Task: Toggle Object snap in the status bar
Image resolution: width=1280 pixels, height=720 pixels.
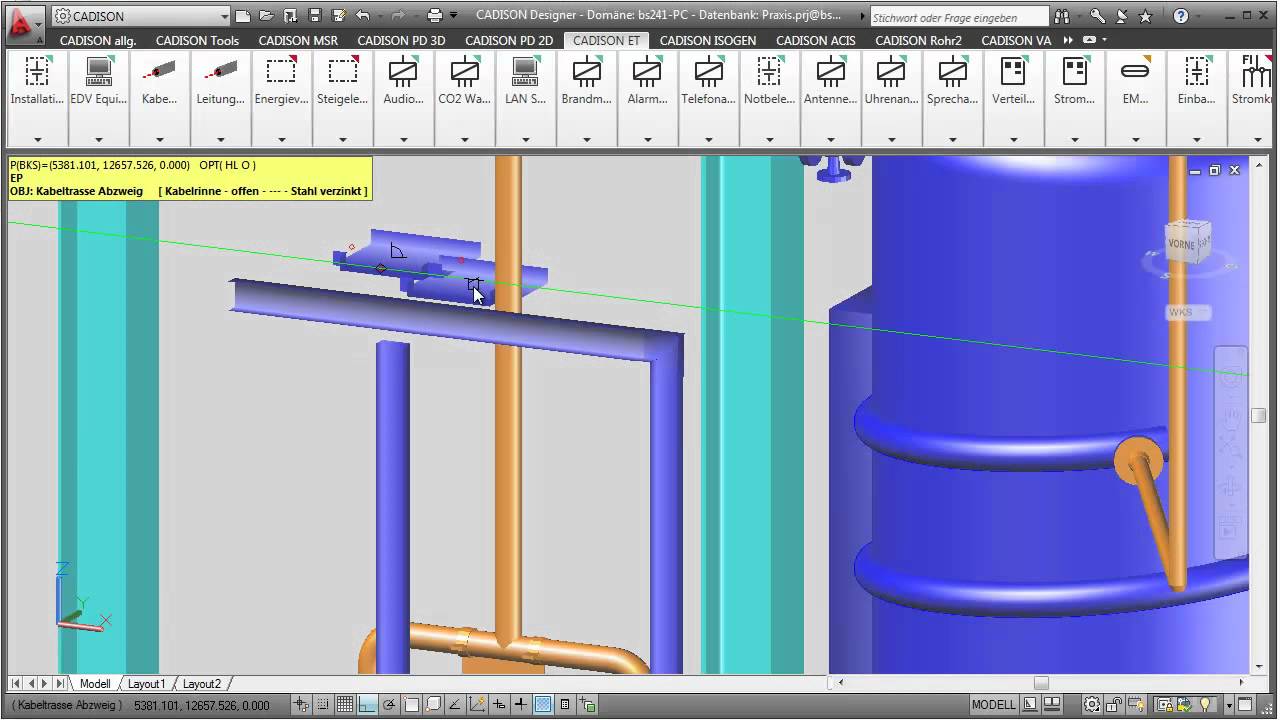Action: coord(411,705)
